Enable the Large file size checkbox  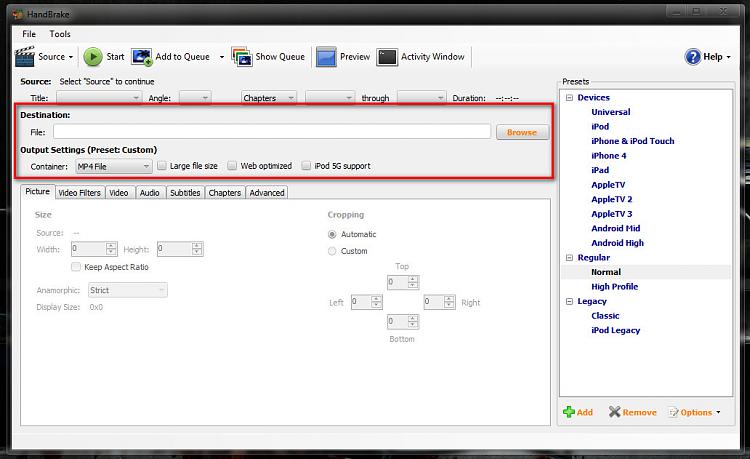point(162,165)
